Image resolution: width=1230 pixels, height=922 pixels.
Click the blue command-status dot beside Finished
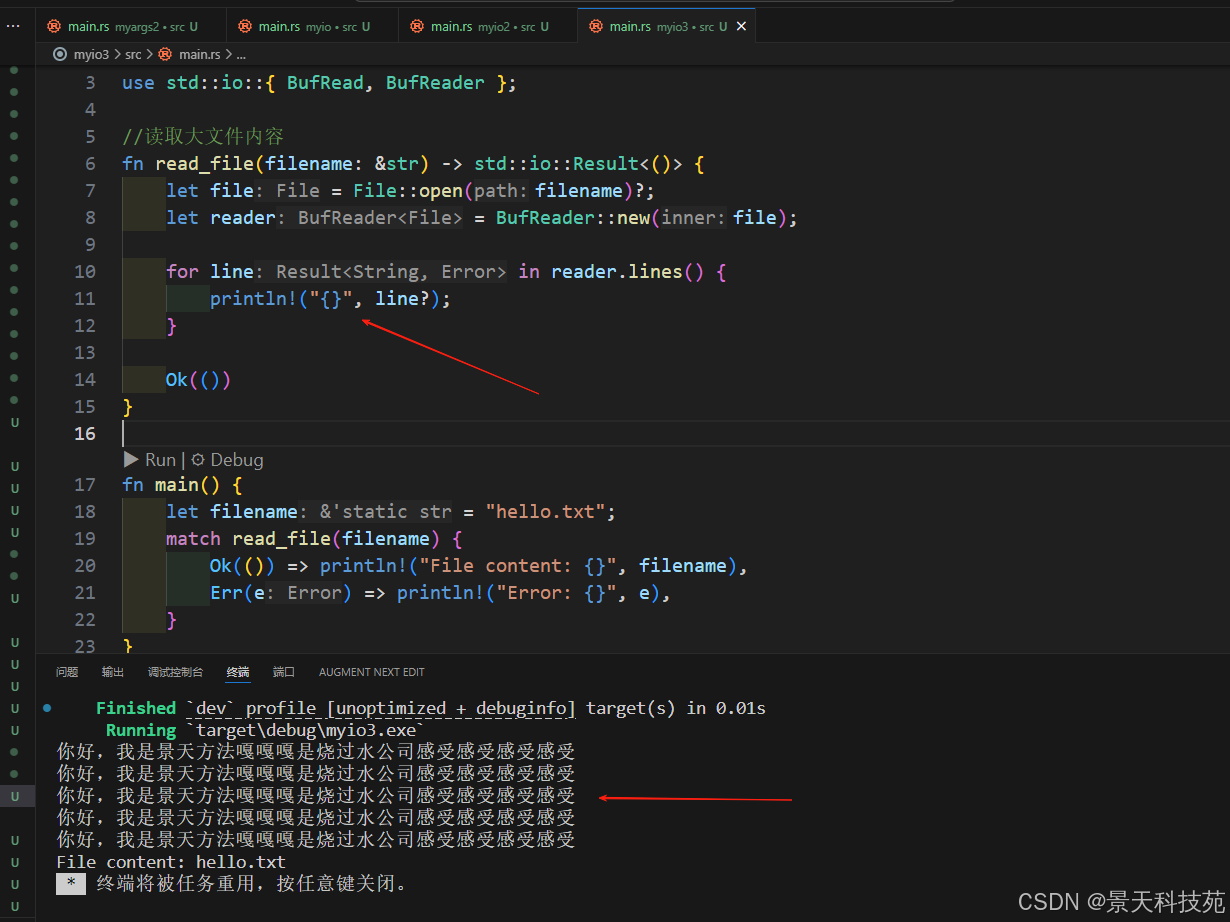(x=47, y=708)
